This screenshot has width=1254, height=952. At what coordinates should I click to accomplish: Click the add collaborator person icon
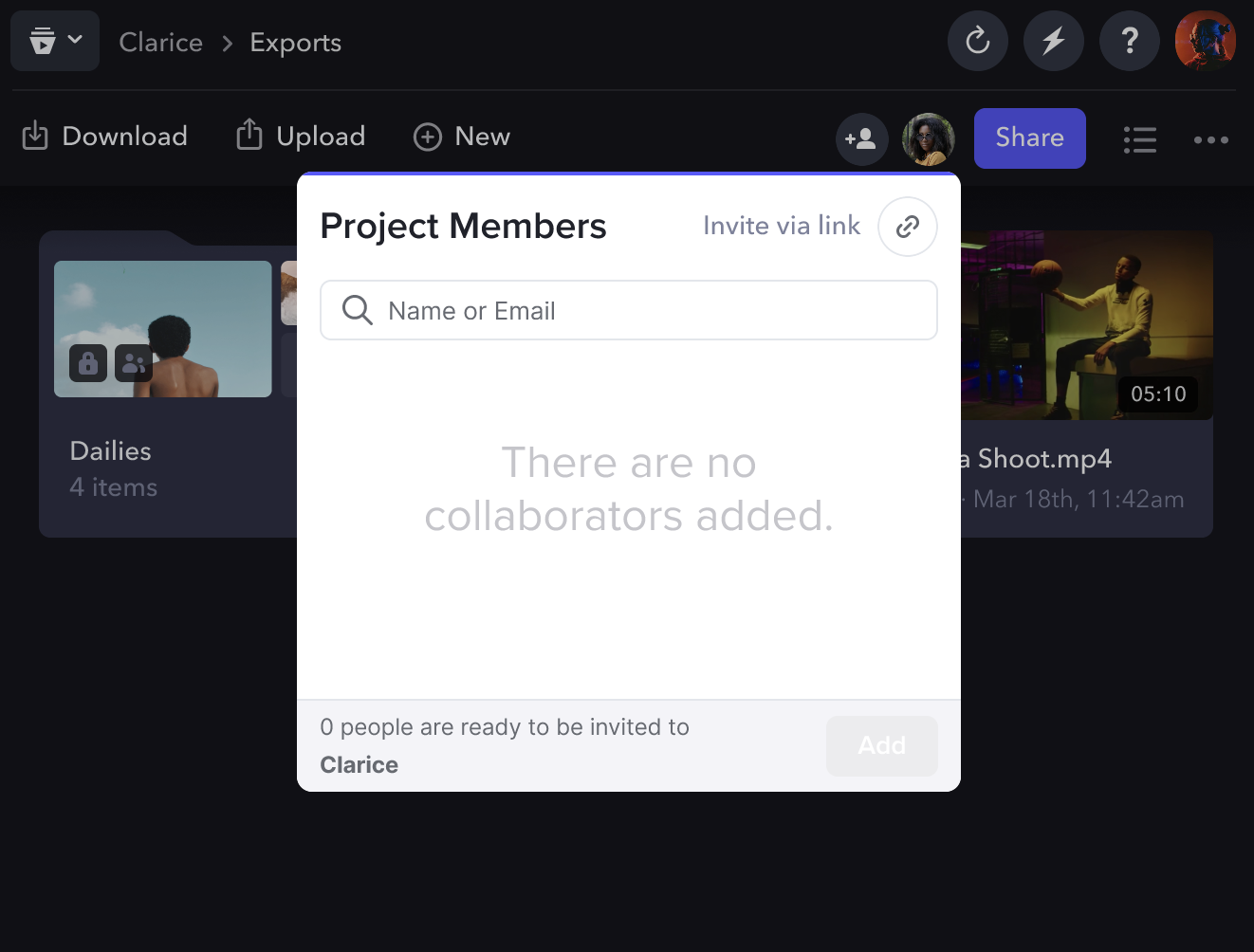(861, 139)
